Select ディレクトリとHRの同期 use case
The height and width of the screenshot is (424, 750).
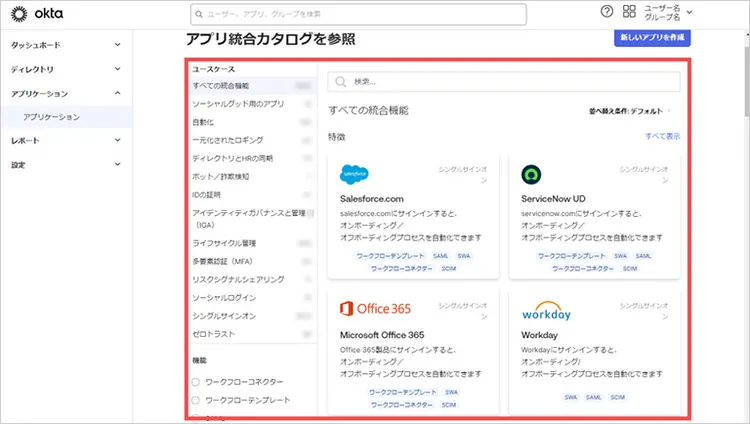coord(232,158)
